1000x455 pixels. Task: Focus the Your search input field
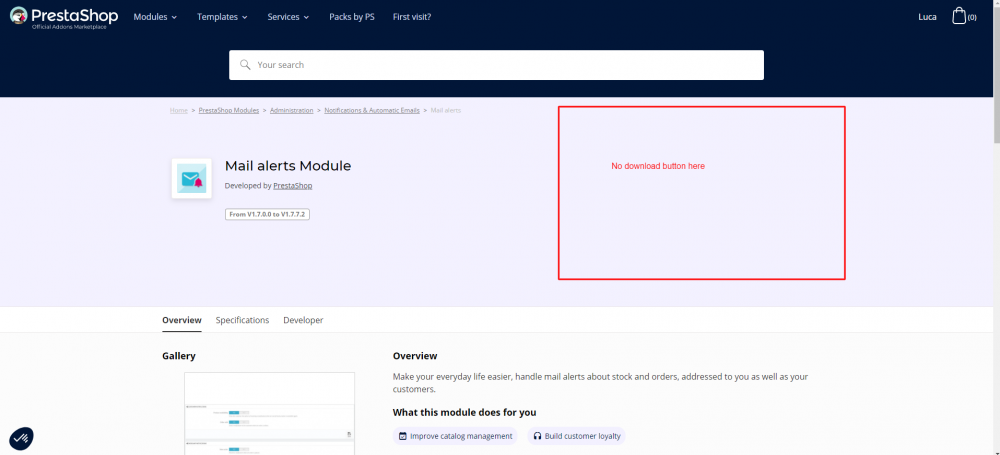coord(496,65)
